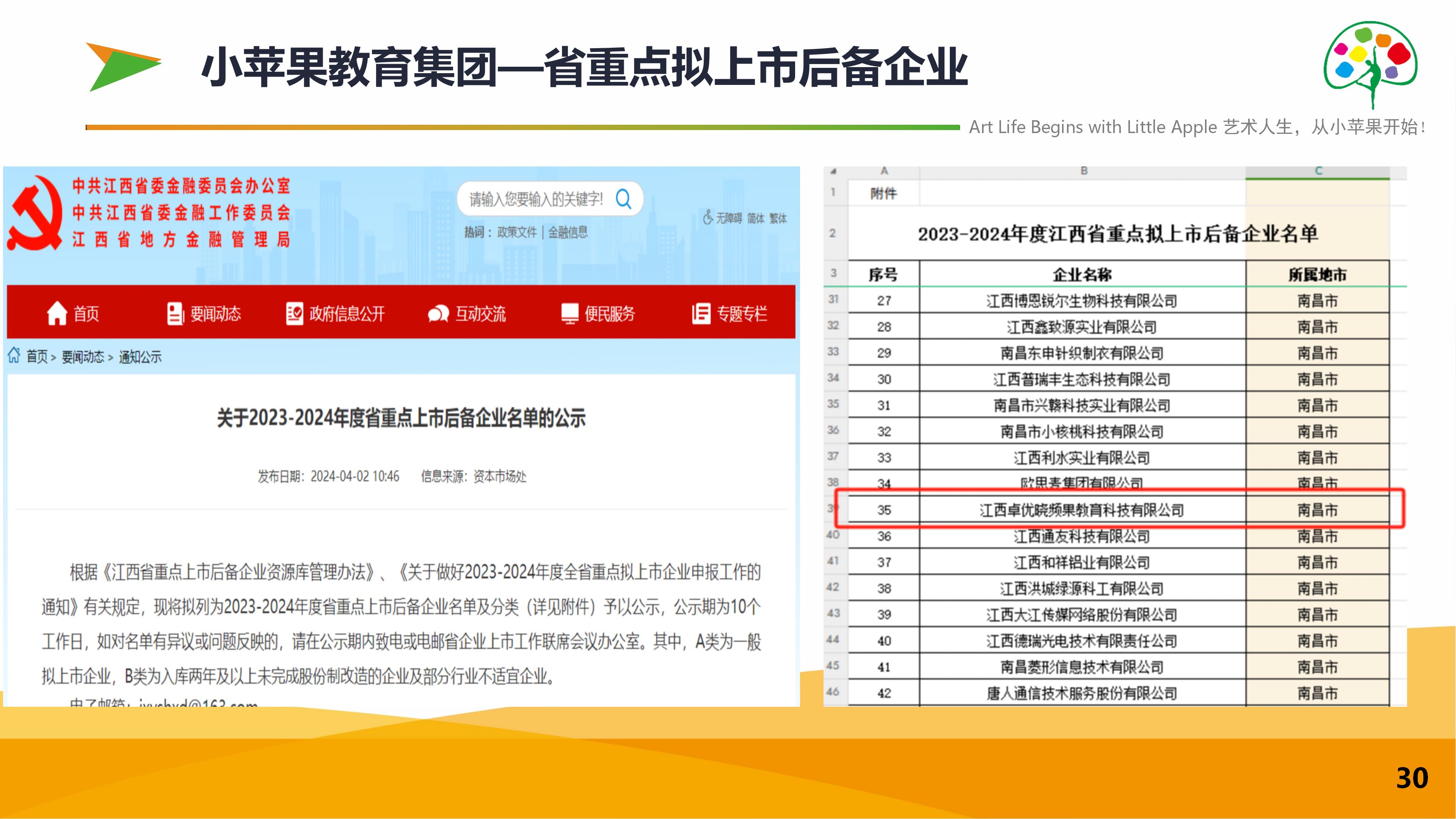Click the chat bubbles icon beside 互动交流
The width and height of the screenshot is (1456, 819).
439,314
